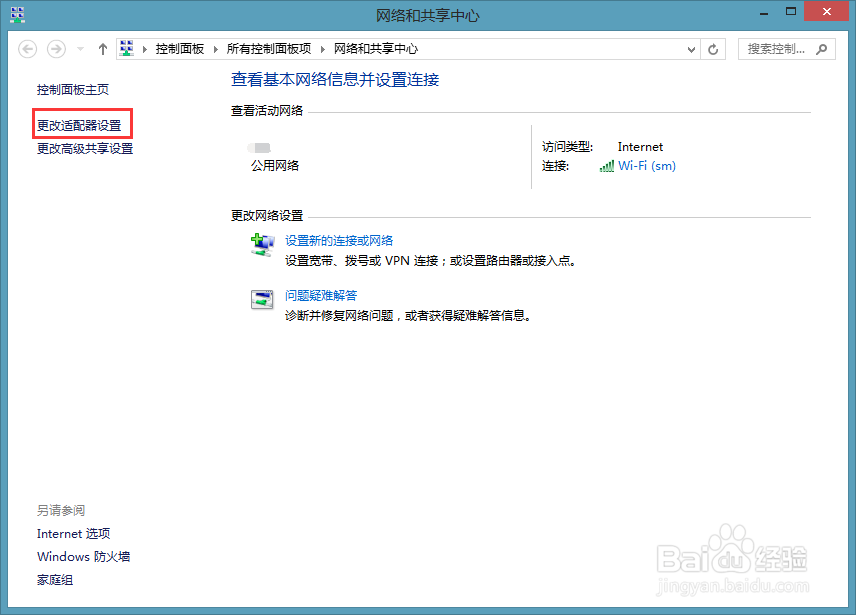Click the back navigation arrow

29,47
